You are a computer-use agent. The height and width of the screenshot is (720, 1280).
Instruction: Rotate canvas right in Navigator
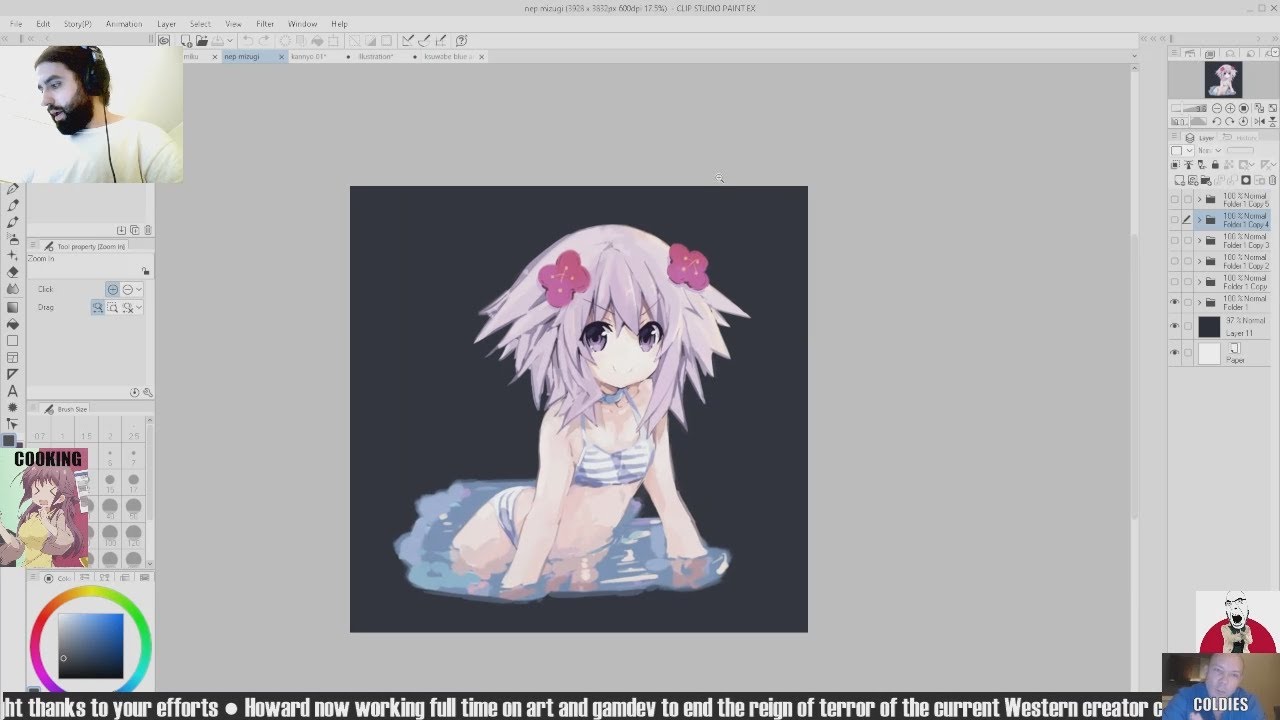[x=1230, y=121]
